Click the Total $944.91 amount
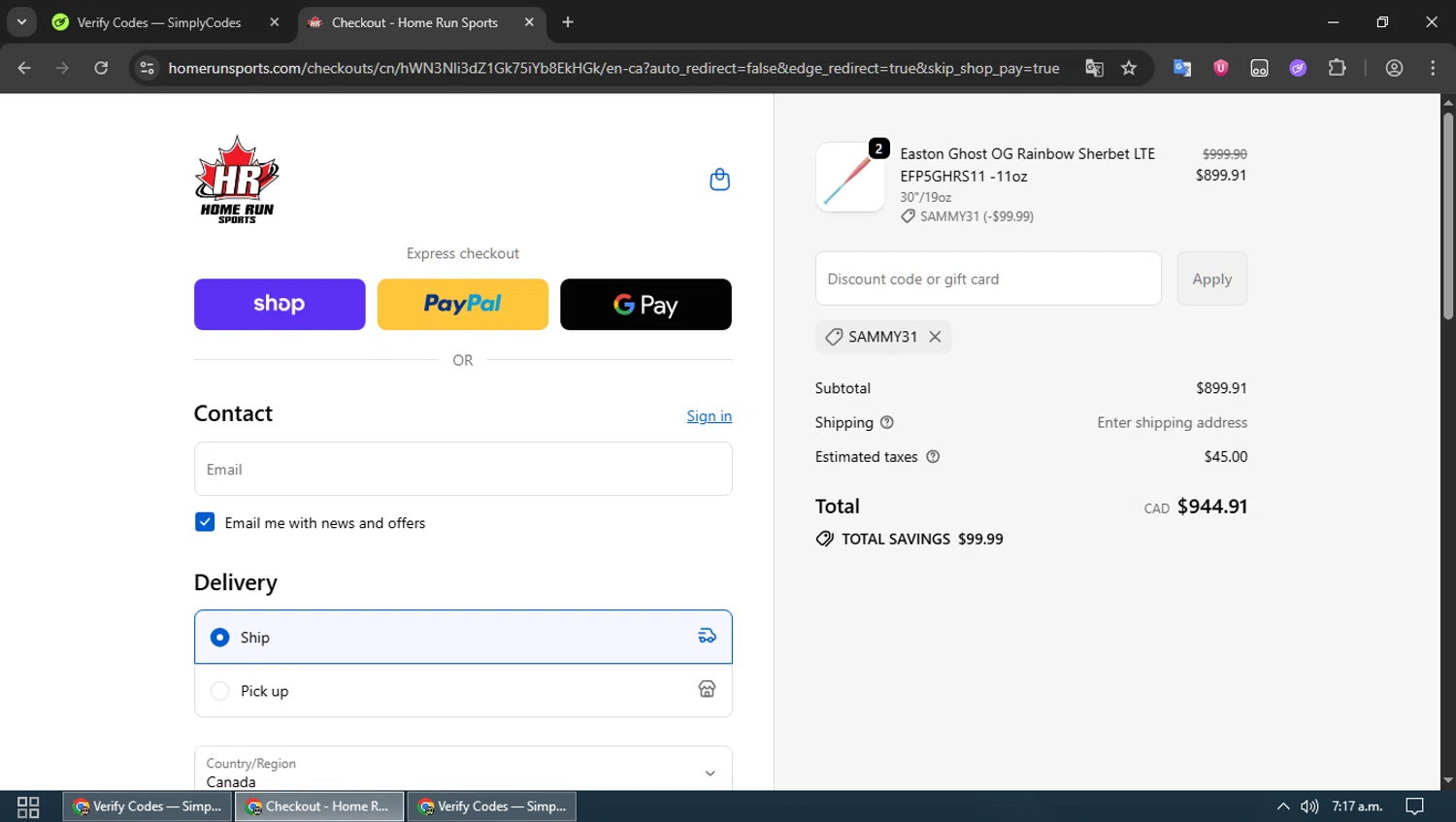1456x822 pixels. pyautogui.click(x=1212, y=507)
